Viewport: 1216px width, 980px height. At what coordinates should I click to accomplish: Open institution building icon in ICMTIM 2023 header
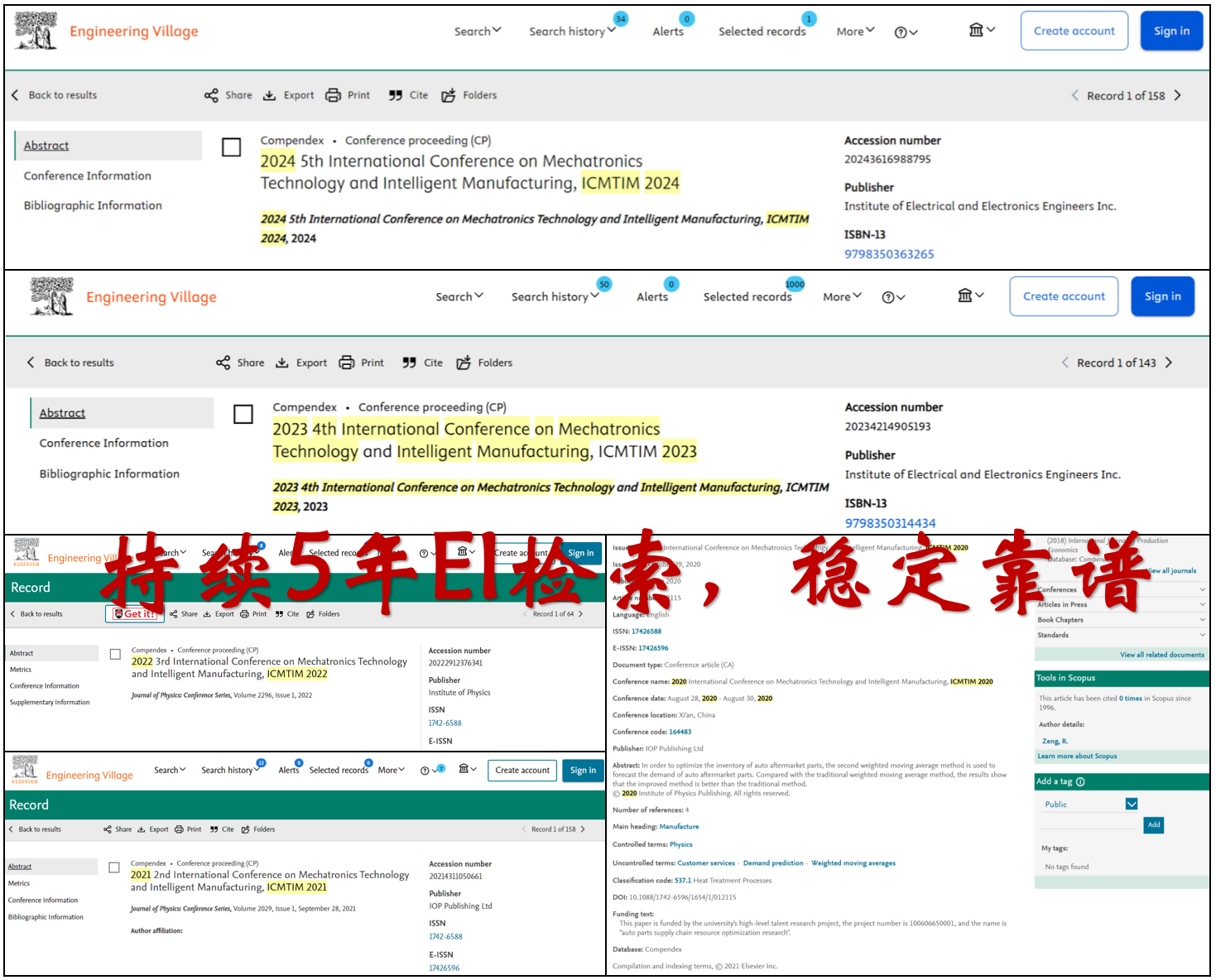[x=970, y=295]
